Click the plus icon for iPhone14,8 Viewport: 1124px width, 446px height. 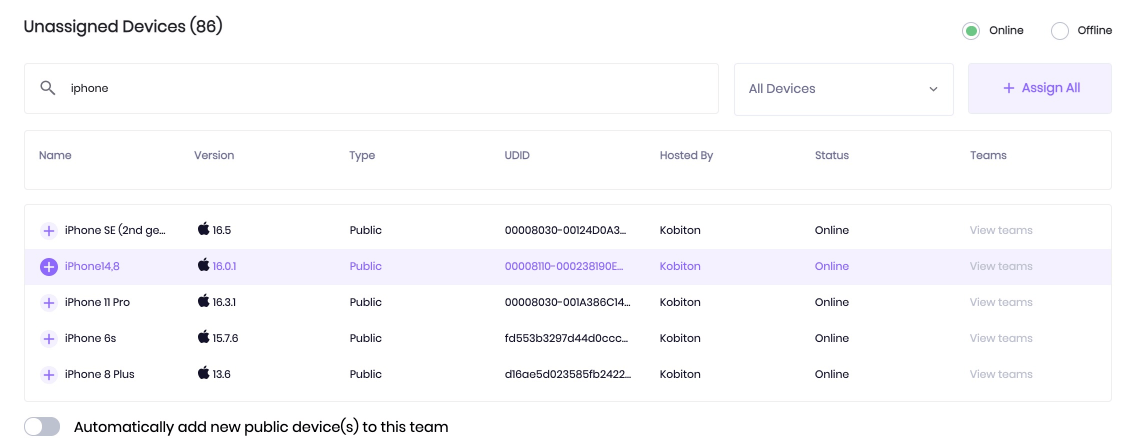point(49,267)
